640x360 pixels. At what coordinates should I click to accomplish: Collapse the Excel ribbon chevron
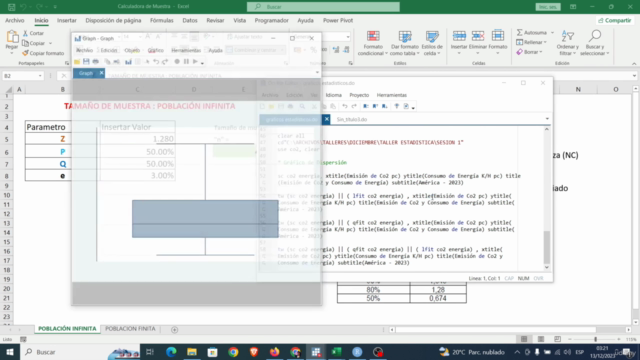click(x=634, y=64)
